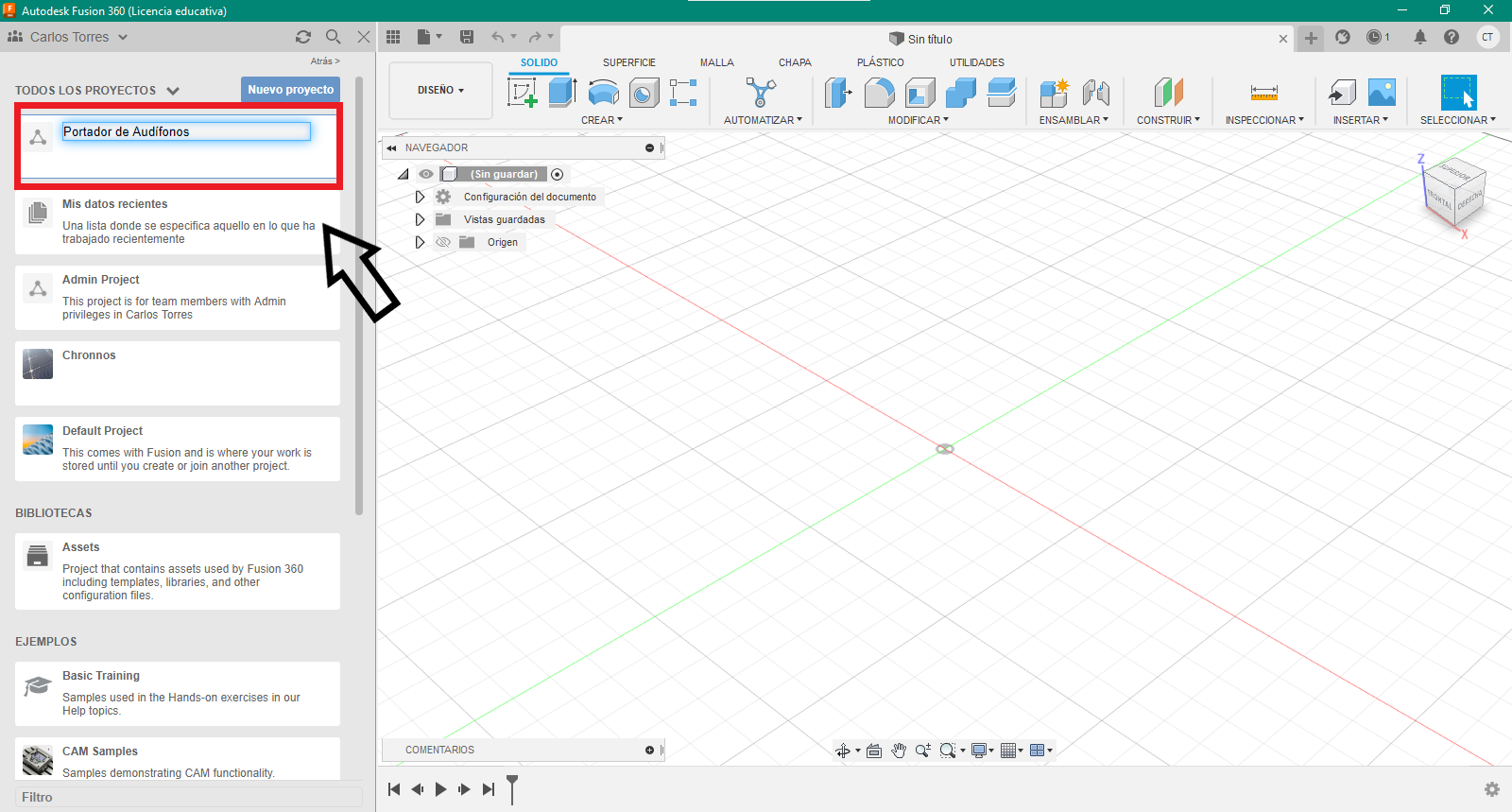Search projects with magnifier icon
The image size is (1512, 812).
click(334, 37)
